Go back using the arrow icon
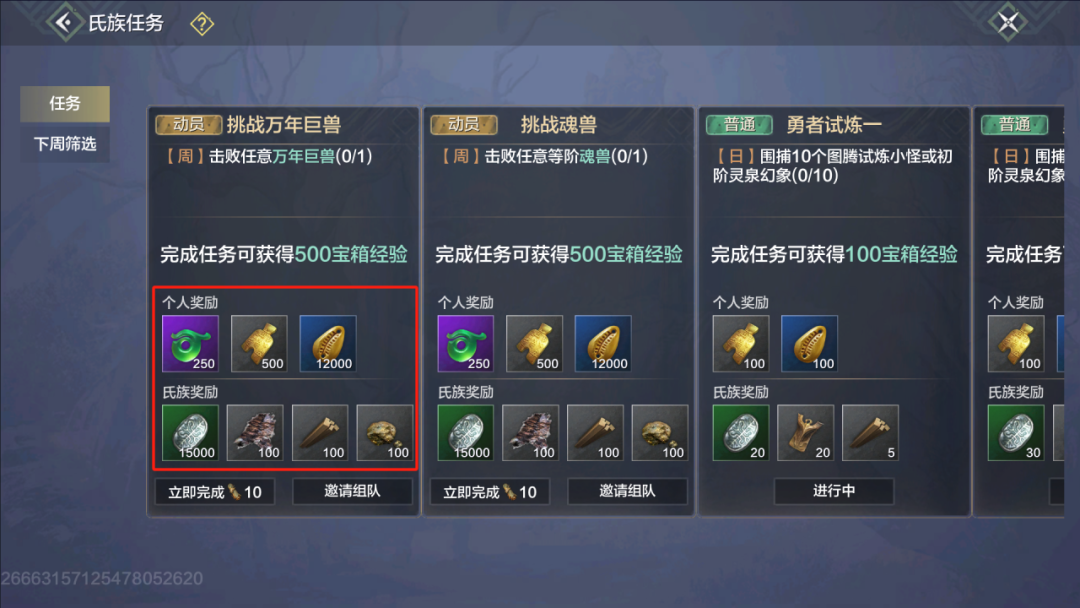1080x608 pixels. coord(64,23)
